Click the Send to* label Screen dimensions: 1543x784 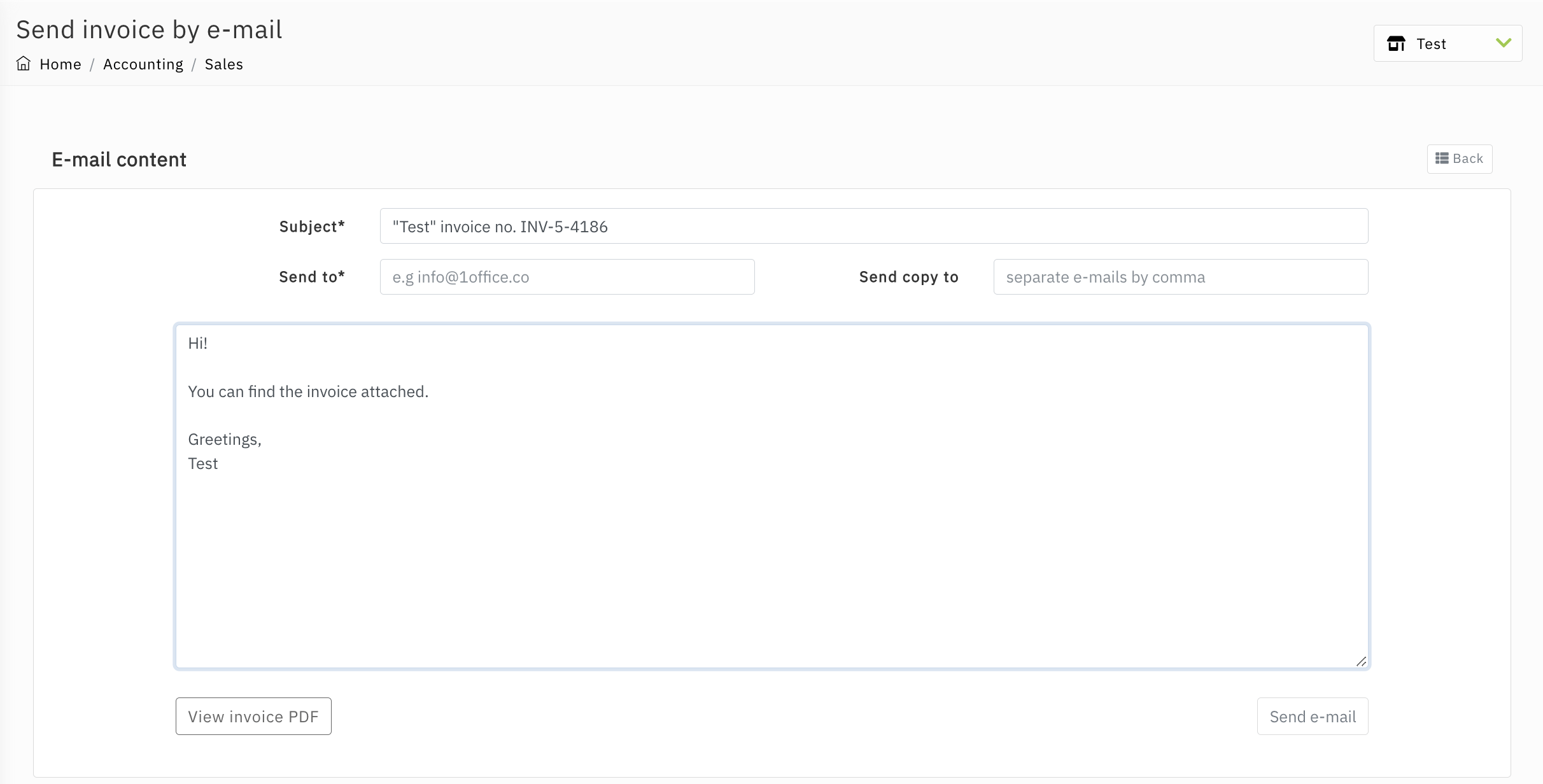coord(311,277)
